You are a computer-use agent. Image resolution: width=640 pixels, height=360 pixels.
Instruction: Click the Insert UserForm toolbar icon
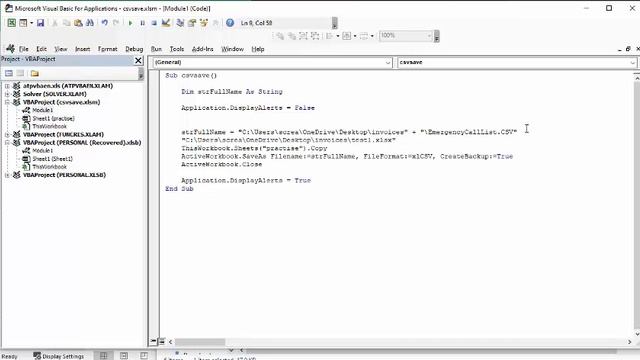(x=24, y=23)
